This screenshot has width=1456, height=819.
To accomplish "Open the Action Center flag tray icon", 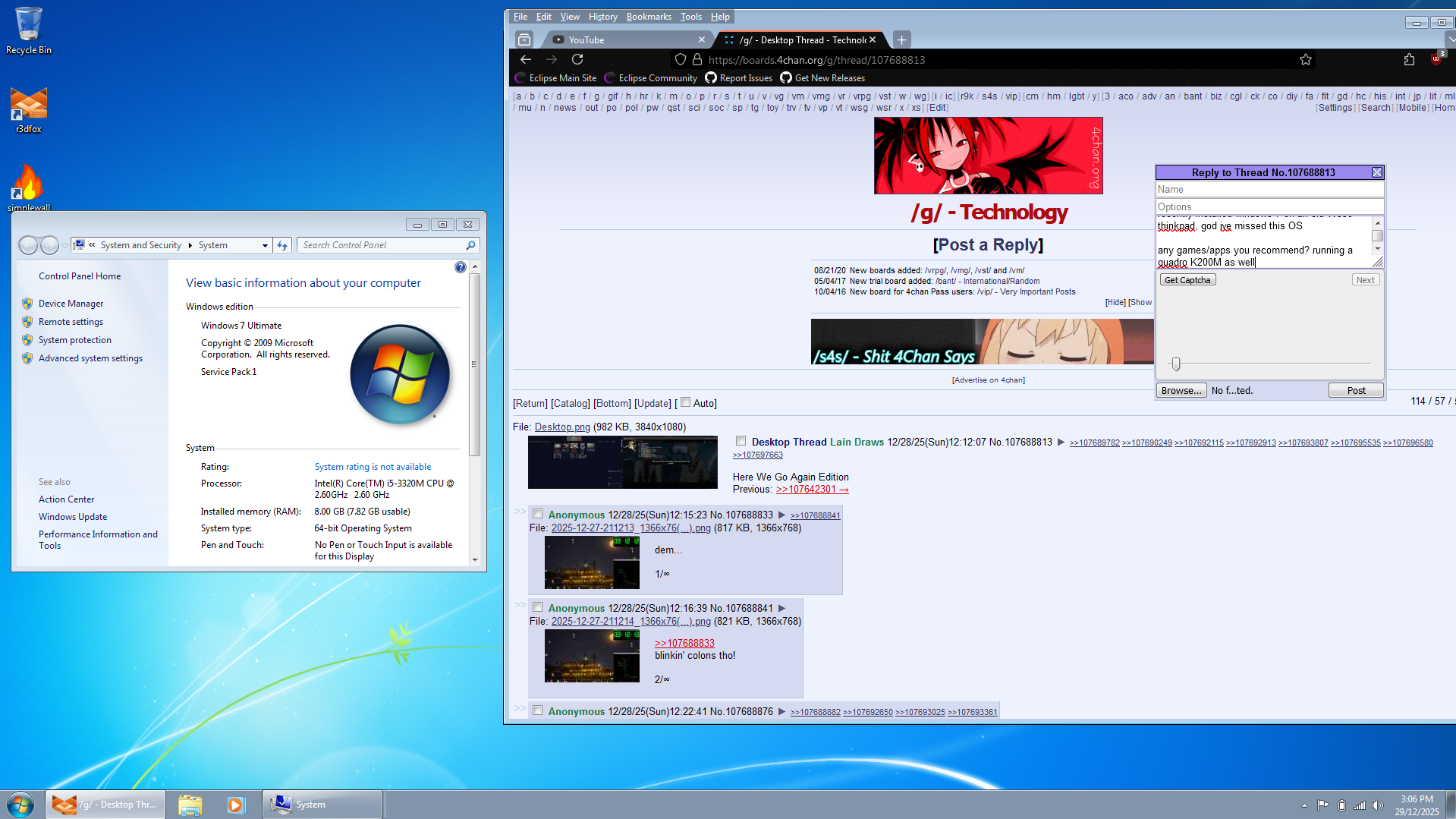I will [1322, 805].
